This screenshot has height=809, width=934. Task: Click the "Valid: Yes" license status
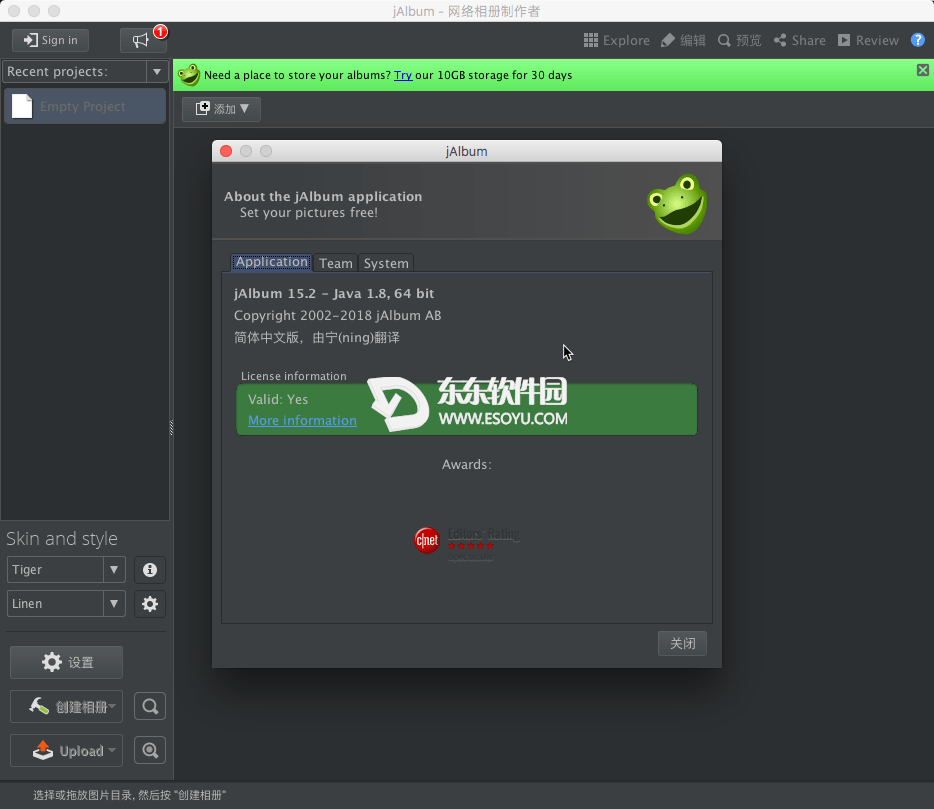coord(278,400)
